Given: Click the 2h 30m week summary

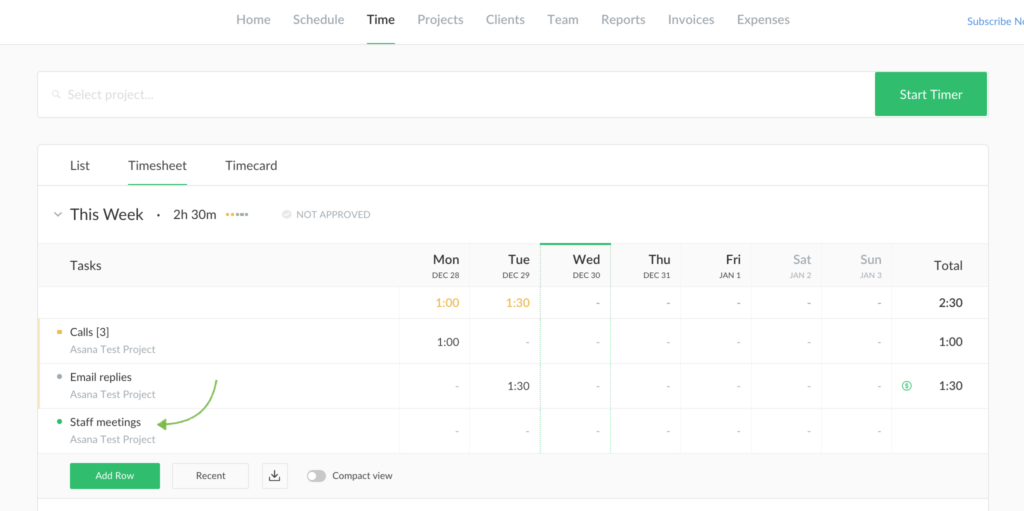Looking at the screenshot, I should pos(195,214).
